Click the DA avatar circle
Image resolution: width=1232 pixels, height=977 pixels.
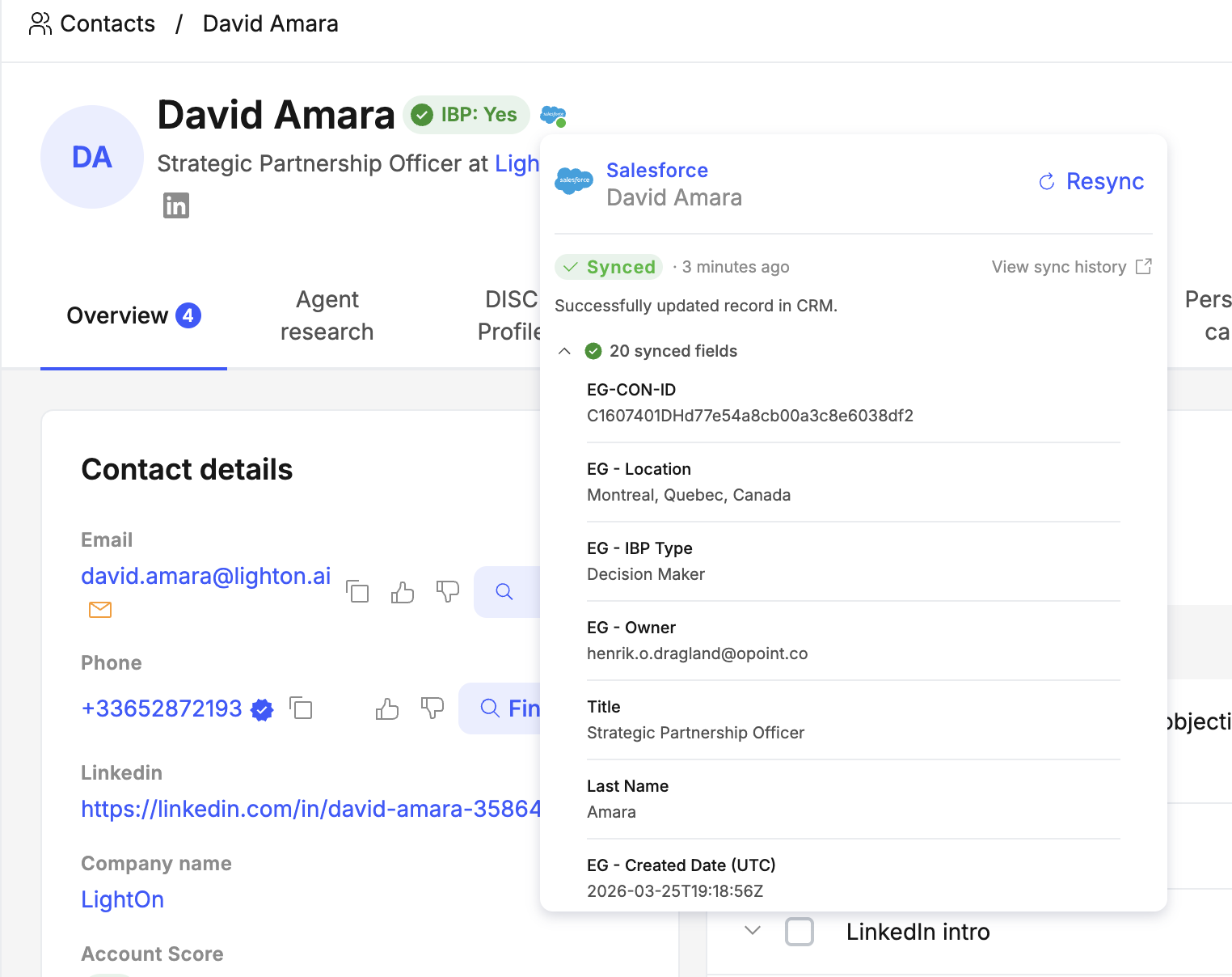(x=92, y=157)
